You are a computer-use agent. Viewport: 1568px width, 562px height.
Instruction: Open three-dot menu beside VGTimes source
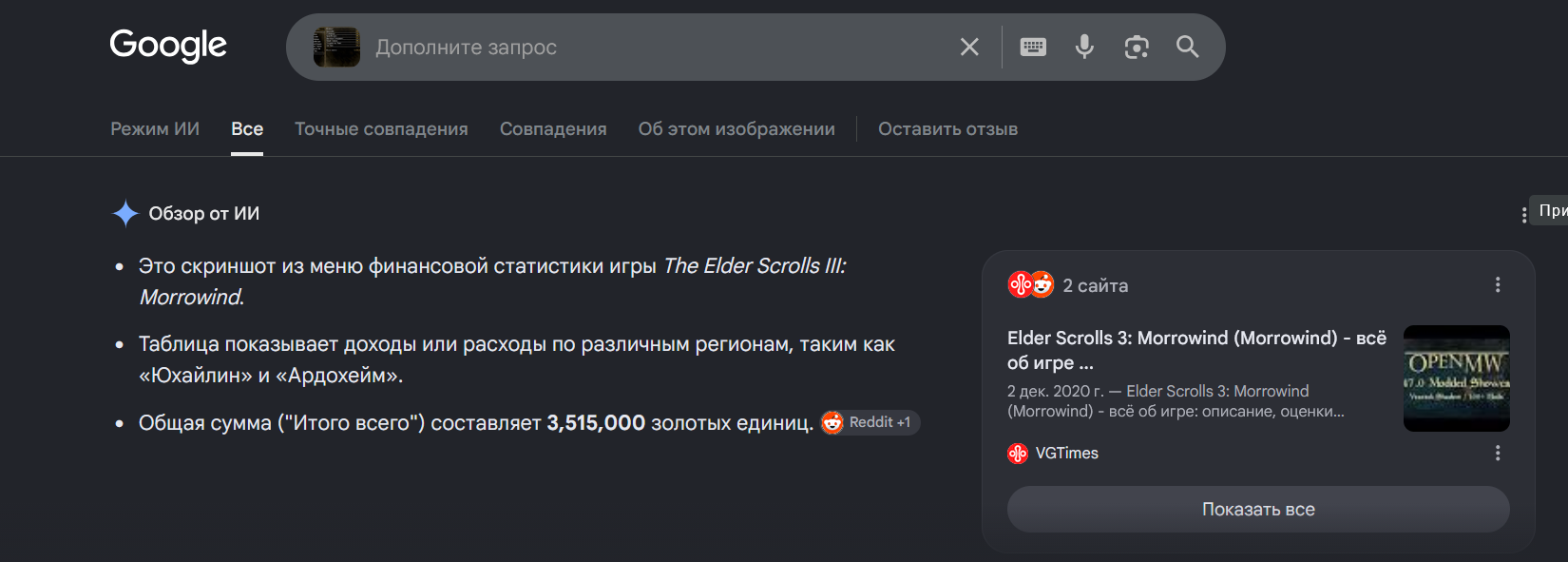[1498, 453]
